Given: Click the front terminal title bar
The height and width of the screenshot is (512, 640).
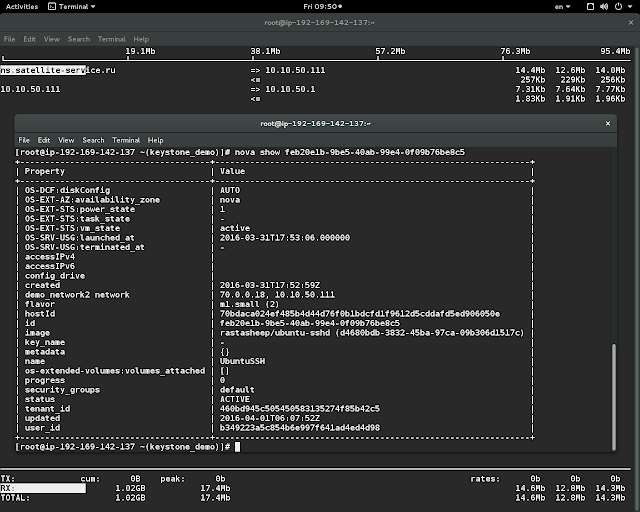Looking at the screenshot, I should pyautogui.click(x=315, y=123).
